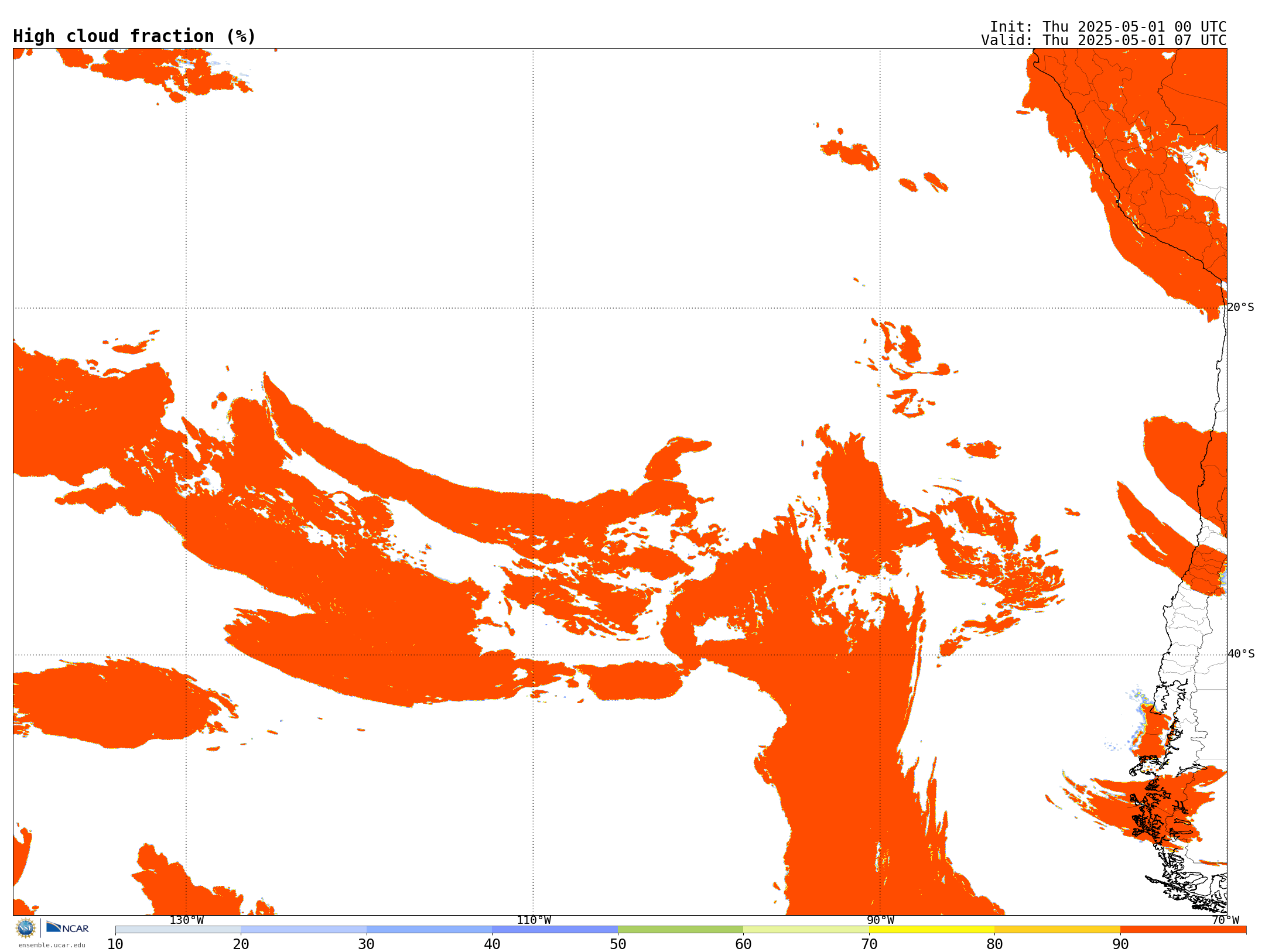This screenshot has height=952, width=1265.
Task: Click the 90+ orange-red colorbar segment
Action: tap(1183, 930)
